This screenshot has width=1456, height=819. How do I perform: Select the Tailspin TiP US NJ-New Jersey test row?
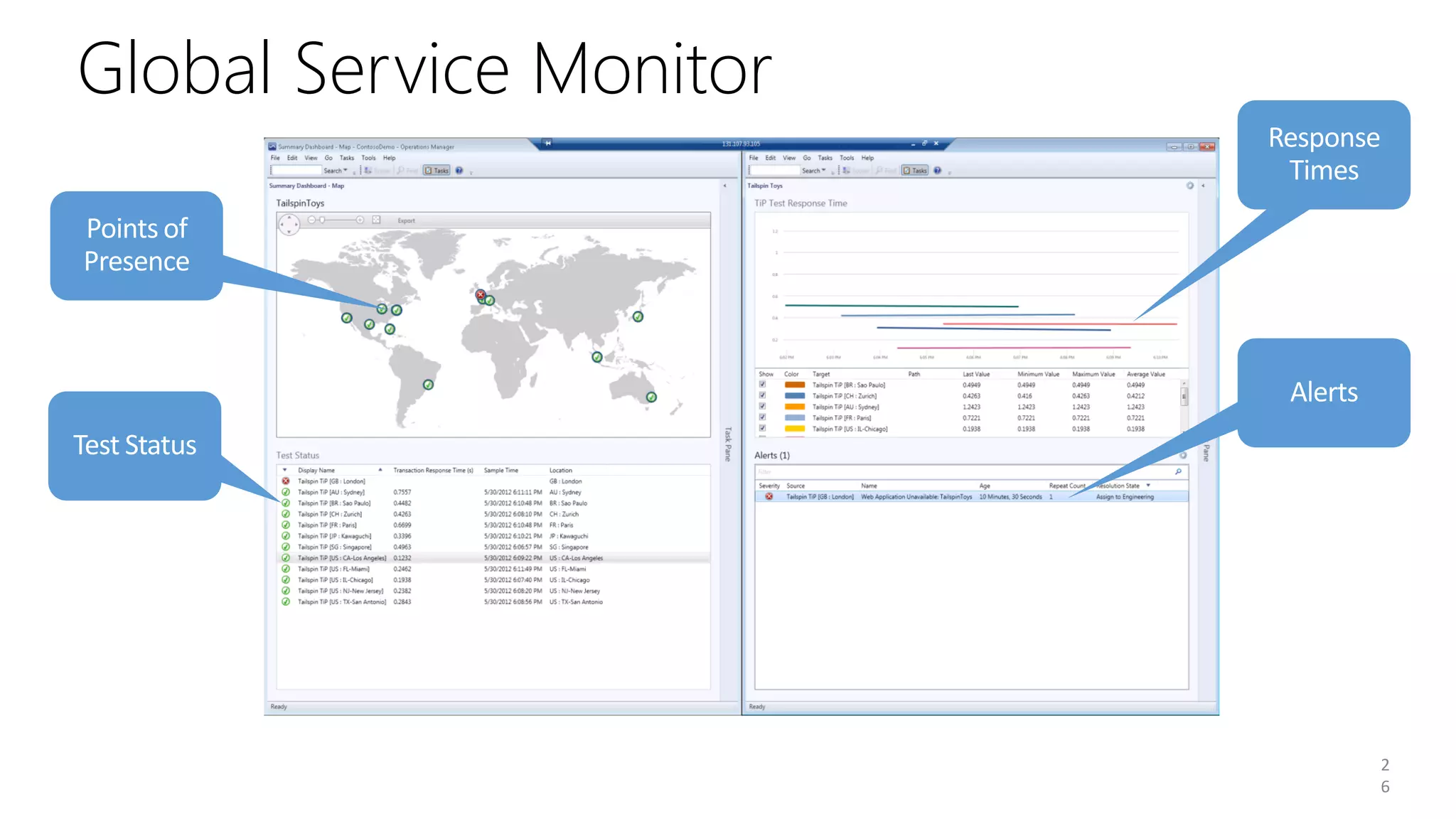click(493, 591)
